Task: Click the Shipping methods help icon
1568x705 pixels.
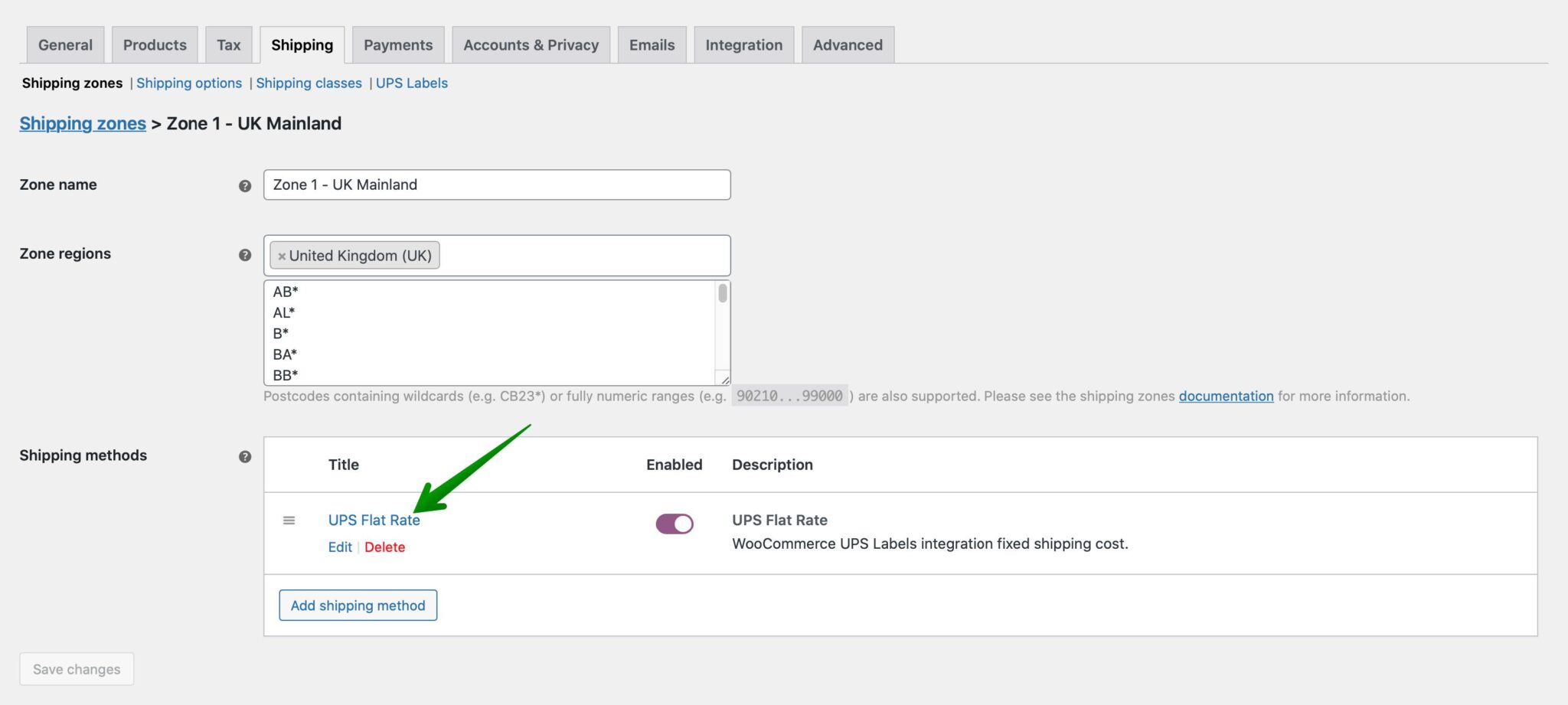Action: (245, 457)
